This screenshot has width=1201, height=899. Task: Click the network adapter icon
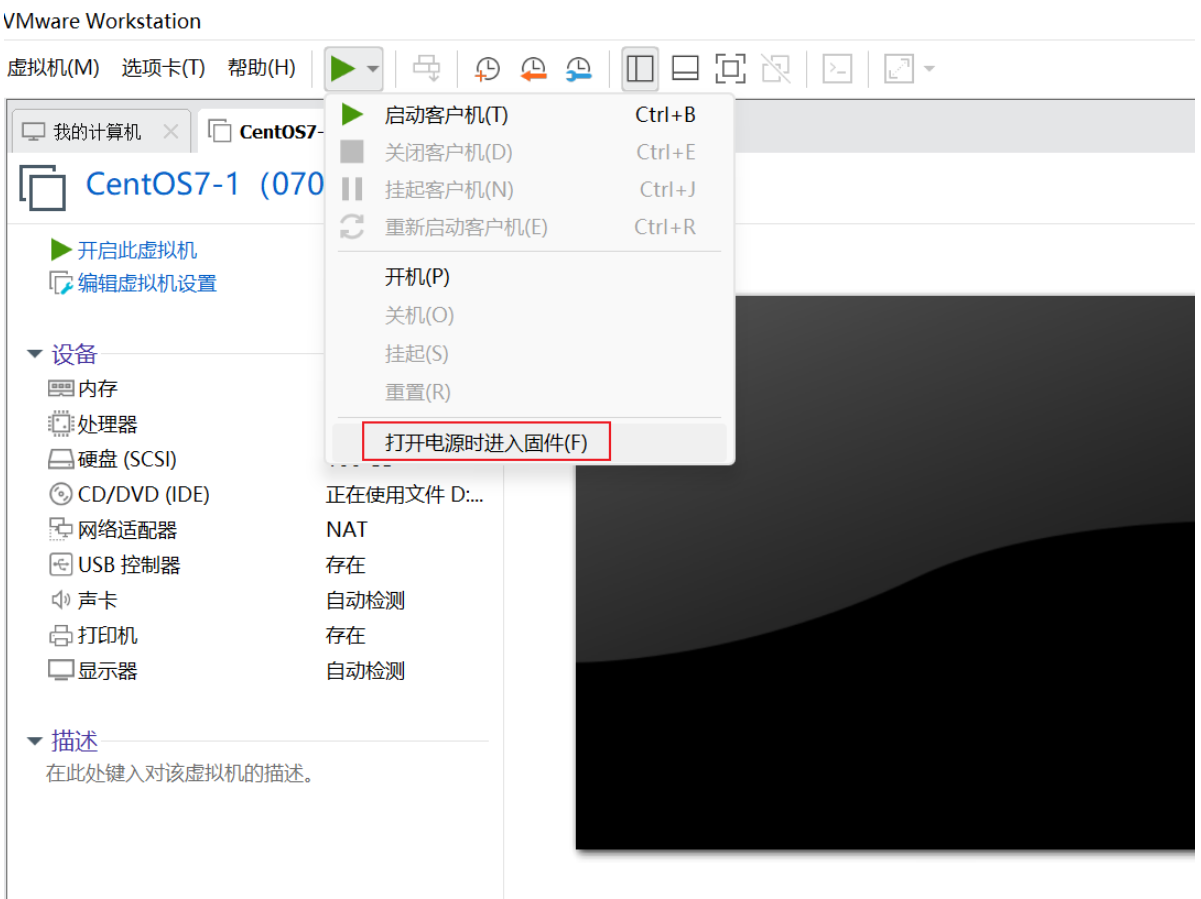(61, 530)
